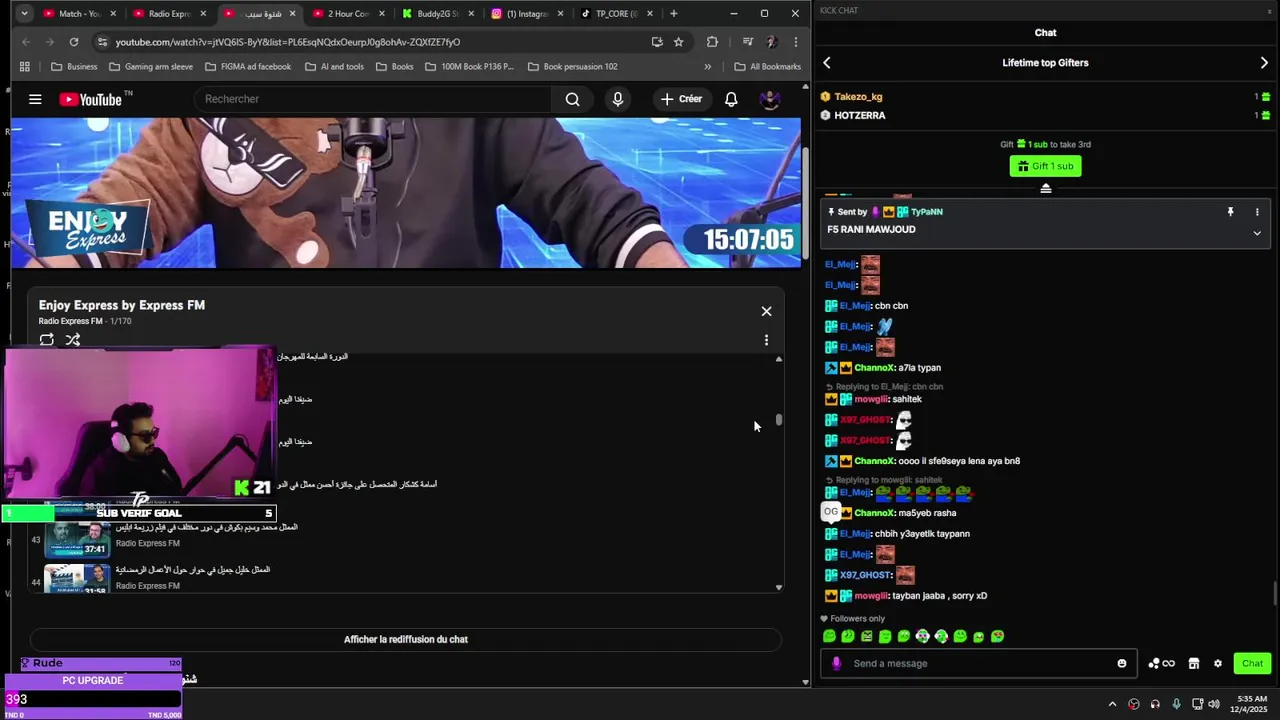This screenshot has height=720, width=1280.
Task: Expand the pinned message chevron
Action: coord(1257,233)
